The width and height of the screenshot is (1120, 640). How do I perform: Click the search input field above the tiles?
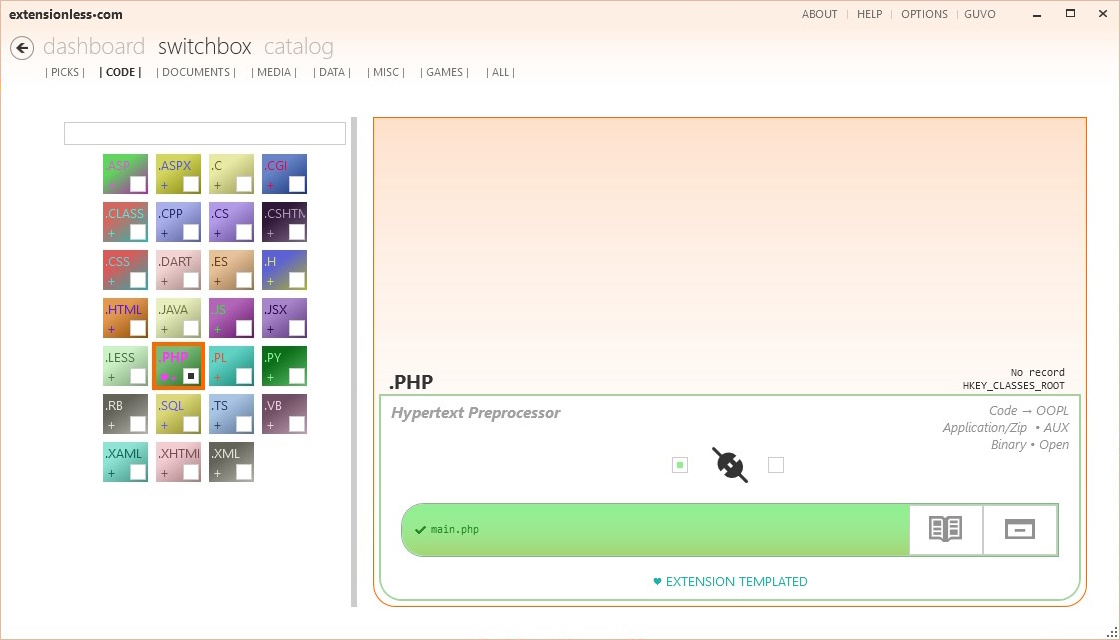coord(204,132)
